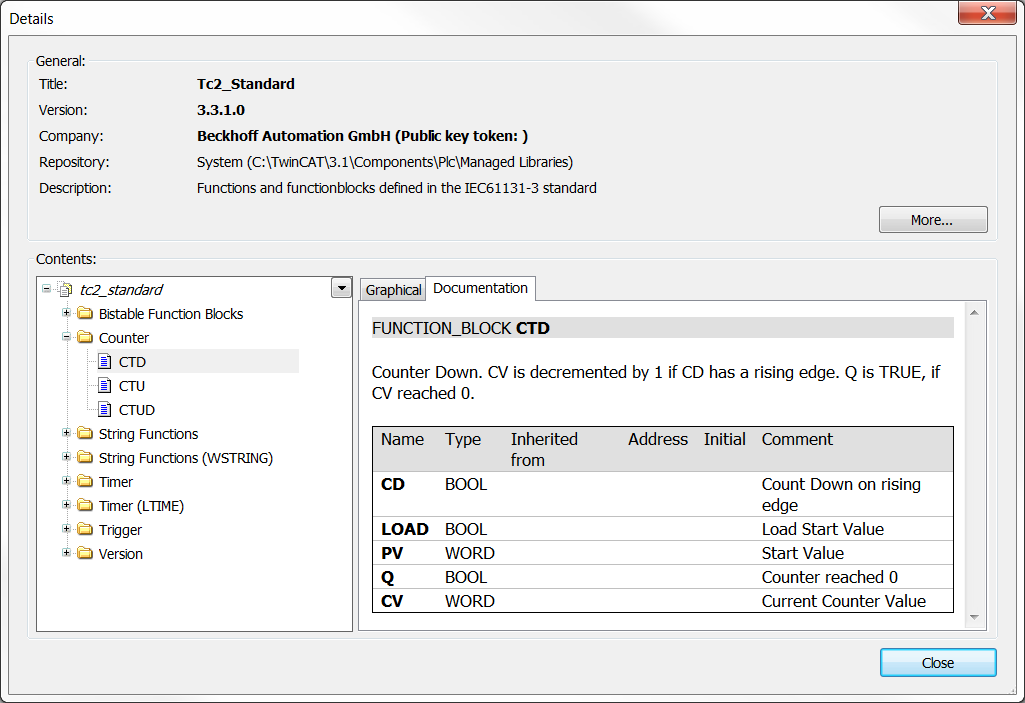Click the Type column header
The height and width of the screenshot is (703, 1025).
463,439
